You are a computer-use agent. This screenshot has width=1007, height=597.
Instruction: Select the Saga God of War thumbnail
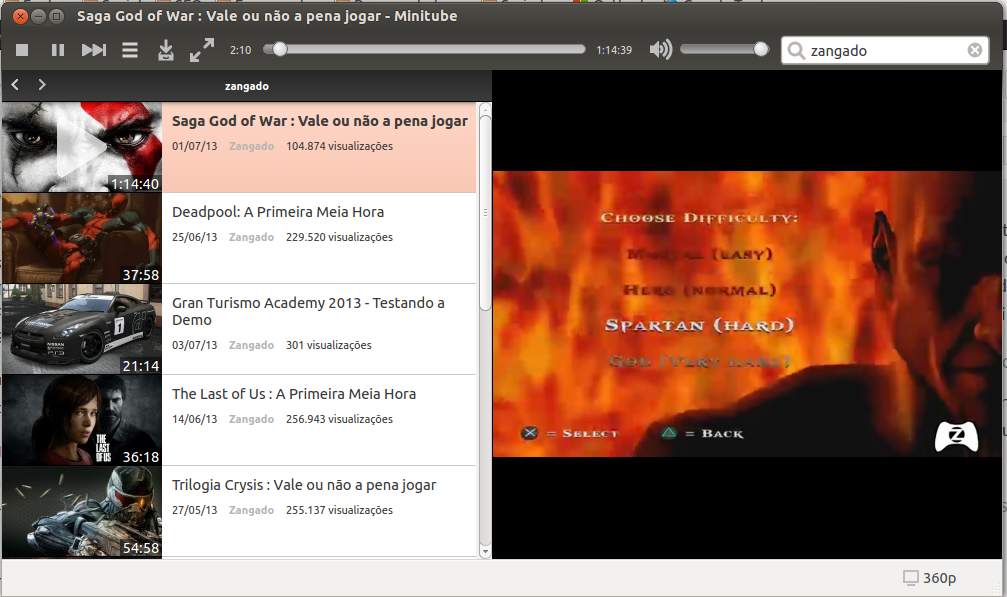tap(82, 147)
